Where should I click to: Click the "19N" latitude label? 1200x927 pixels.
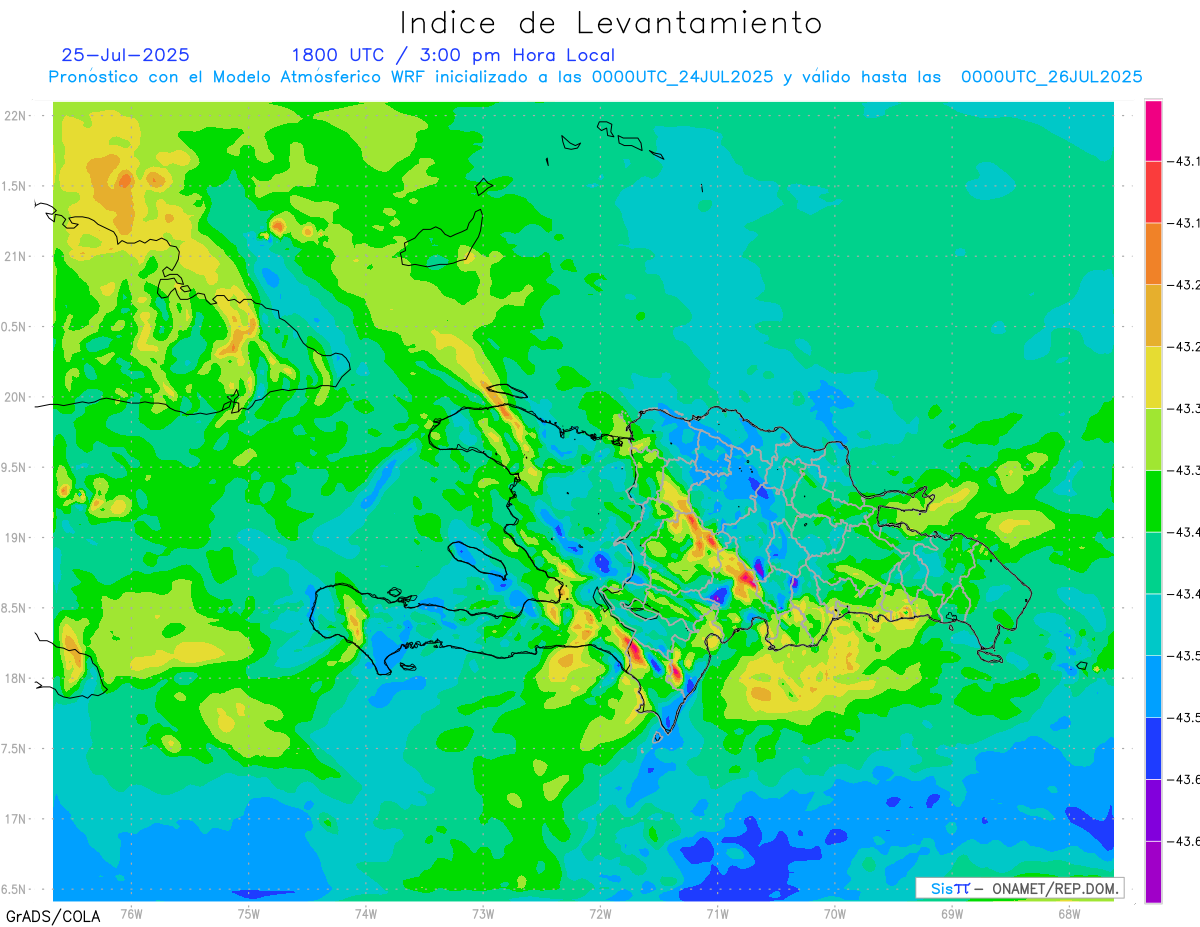click(x=14, y=537)
